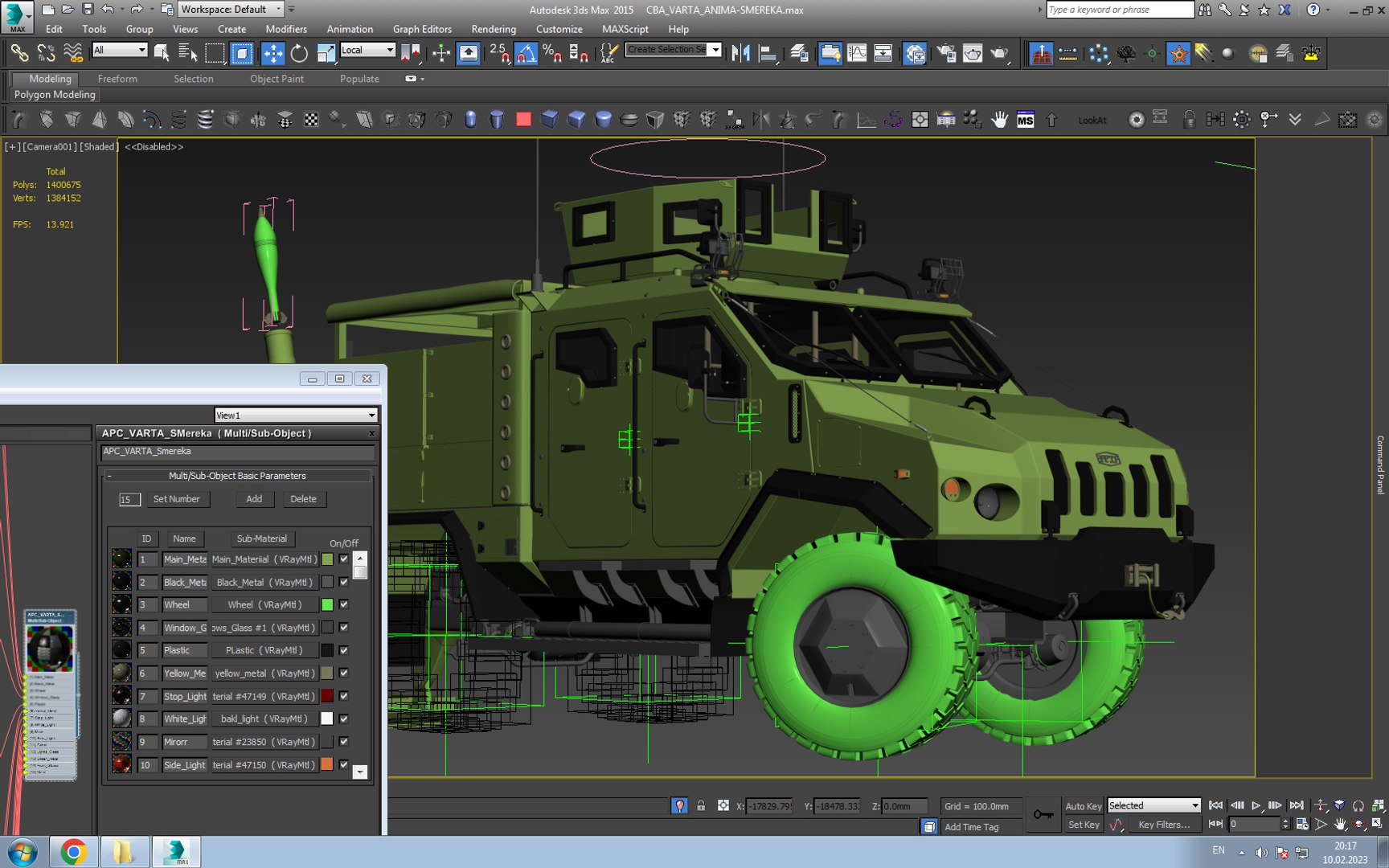Click the green color swatch for Wheel
The width and height of the screenshot is (1389, 868).
pyautogui.click(x=327, y=604)
